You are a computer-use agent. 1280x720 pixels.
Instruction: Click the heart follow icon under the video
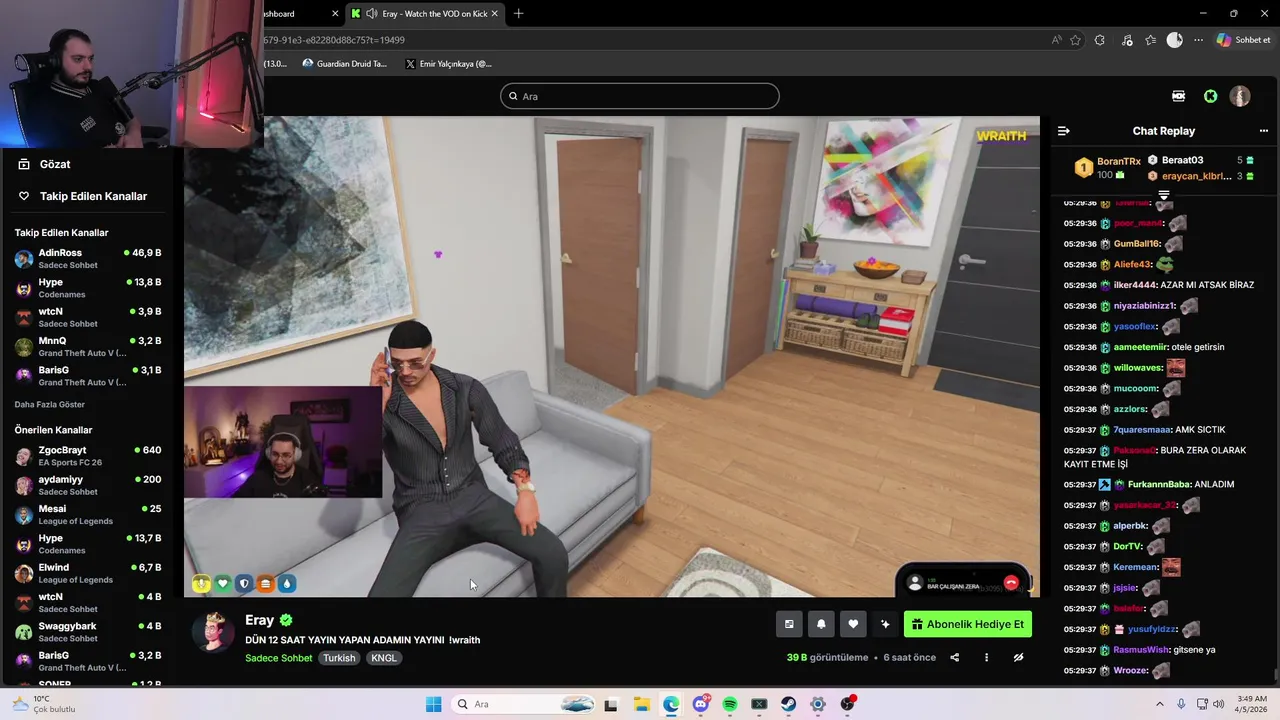point(853,624)
